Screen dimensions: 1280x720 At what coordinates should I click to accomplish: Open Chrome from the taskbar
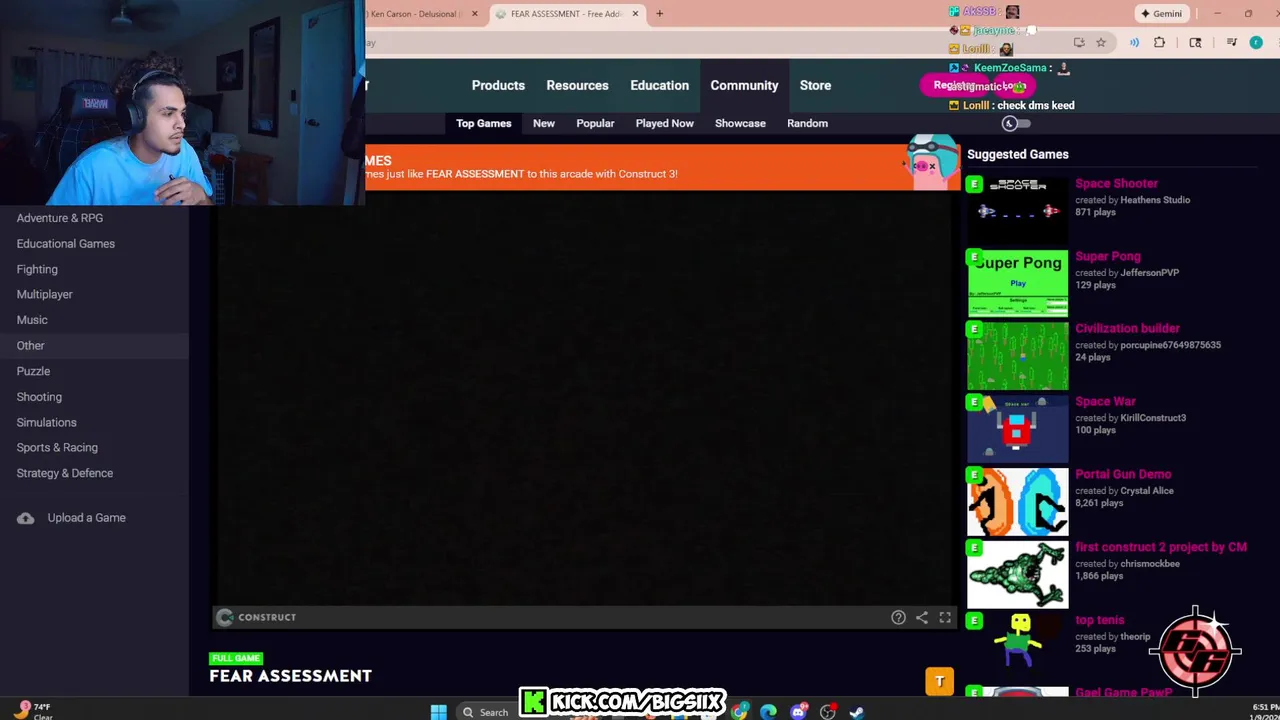pos(739,712)
